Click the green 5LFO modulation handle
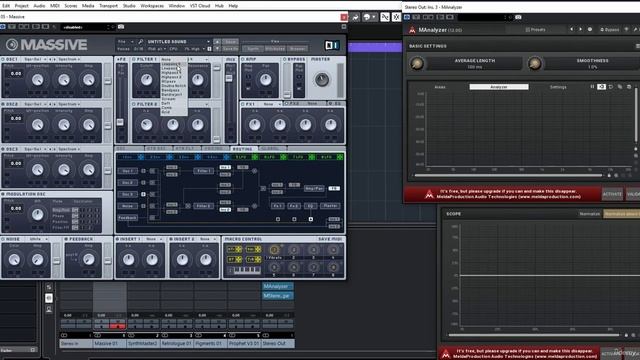640x360 pixels. 255,157
